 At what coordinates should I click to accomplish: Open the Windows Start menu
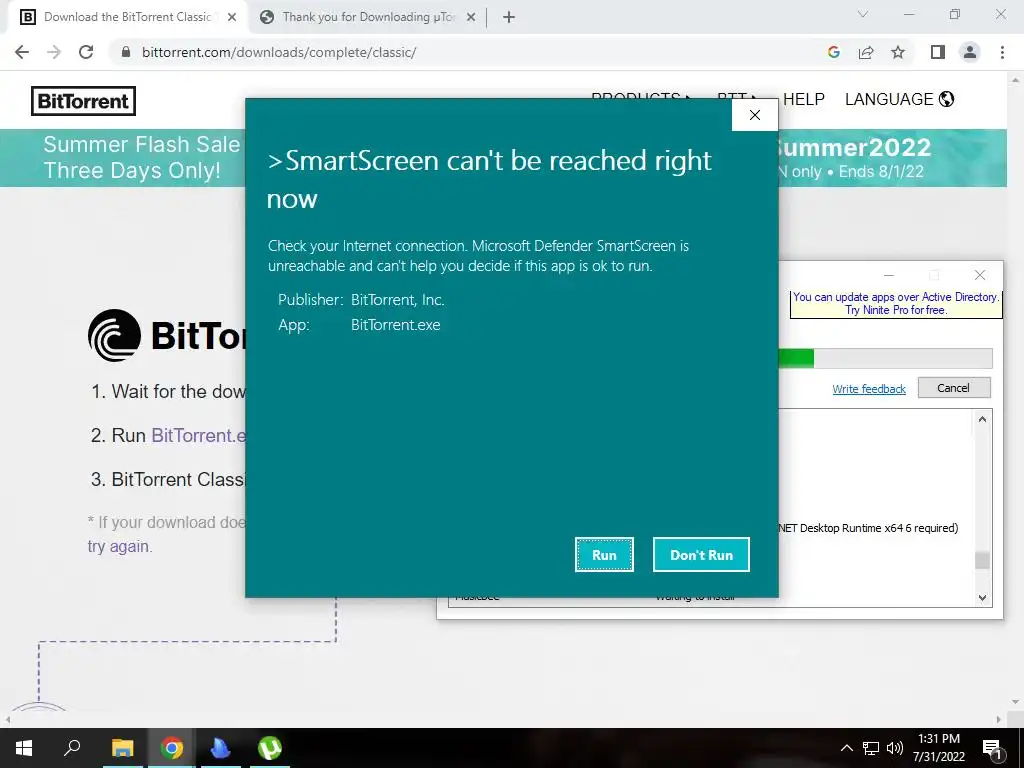(x=24, y=748)
